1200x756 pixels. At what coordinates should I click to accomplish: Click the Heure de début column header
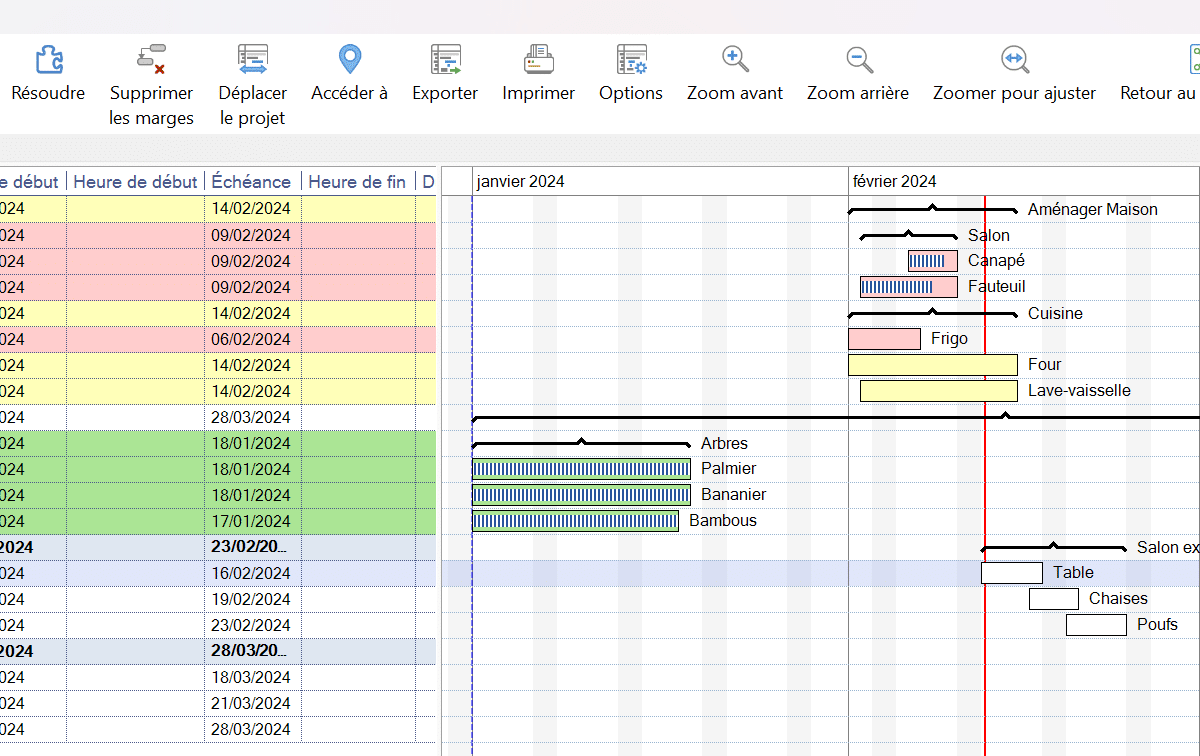coord(135,181)
